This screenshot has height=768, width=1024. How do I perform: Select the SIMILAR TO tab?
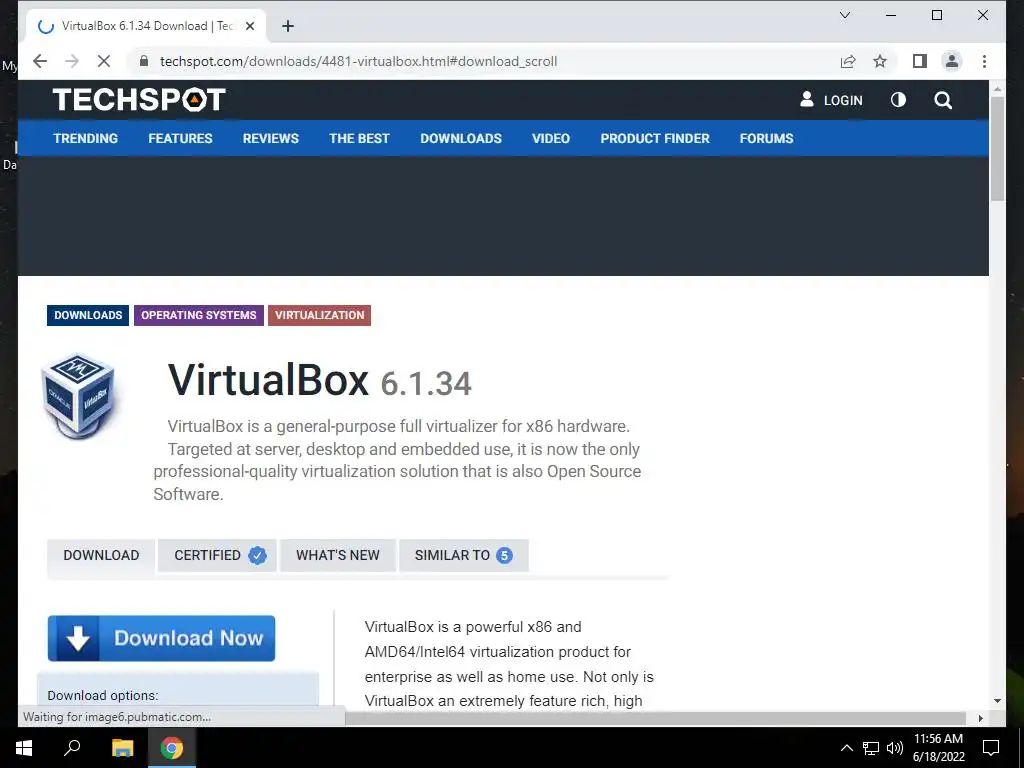click(x=464, y=555)
